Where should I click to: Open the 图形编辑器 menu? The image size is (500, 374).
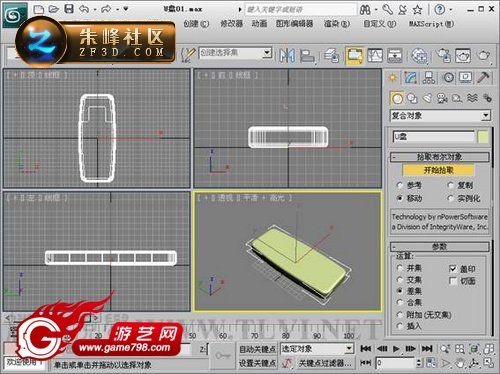(x=295, y=24)
